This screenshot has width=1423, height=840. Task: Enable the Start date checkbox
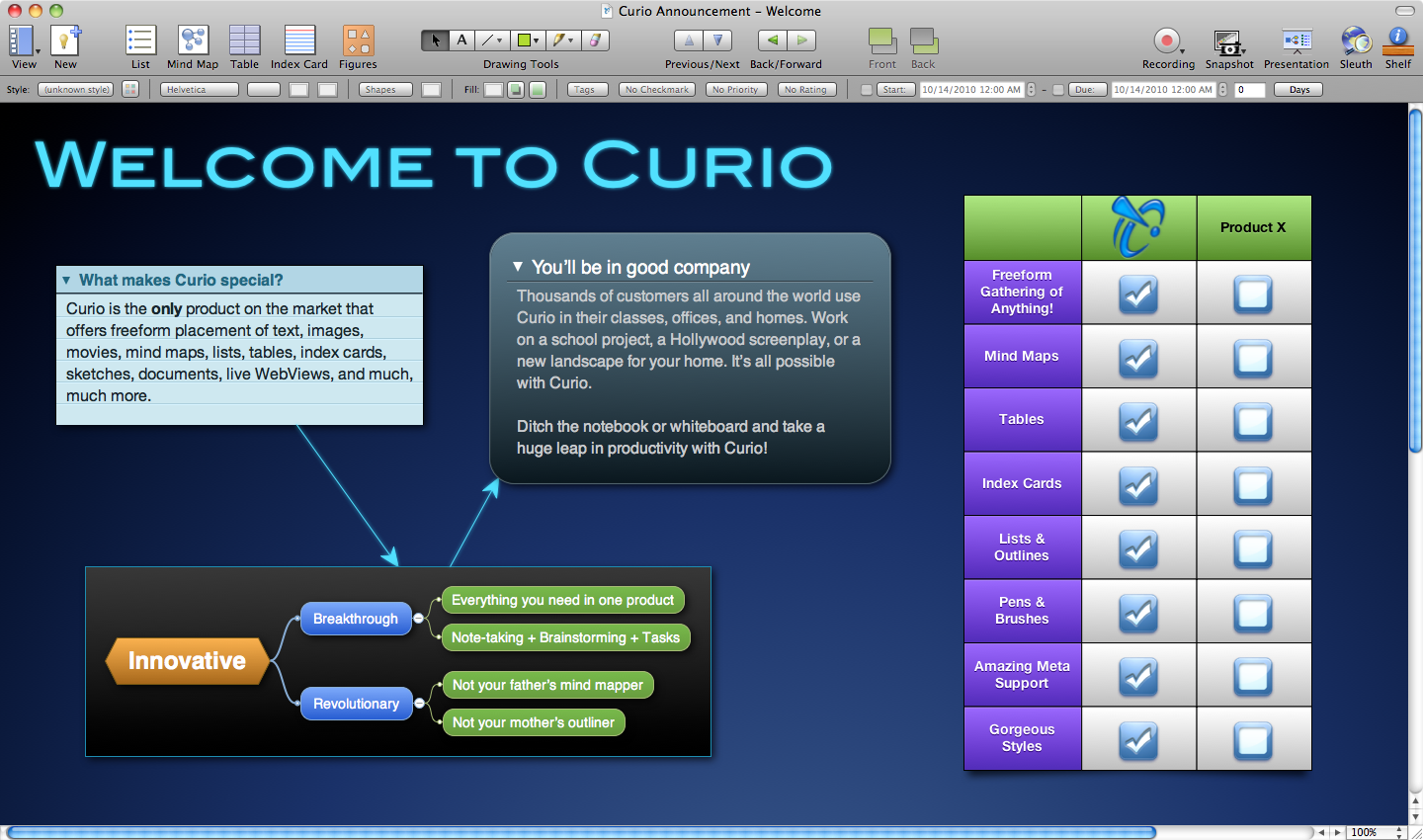(867, 90)
